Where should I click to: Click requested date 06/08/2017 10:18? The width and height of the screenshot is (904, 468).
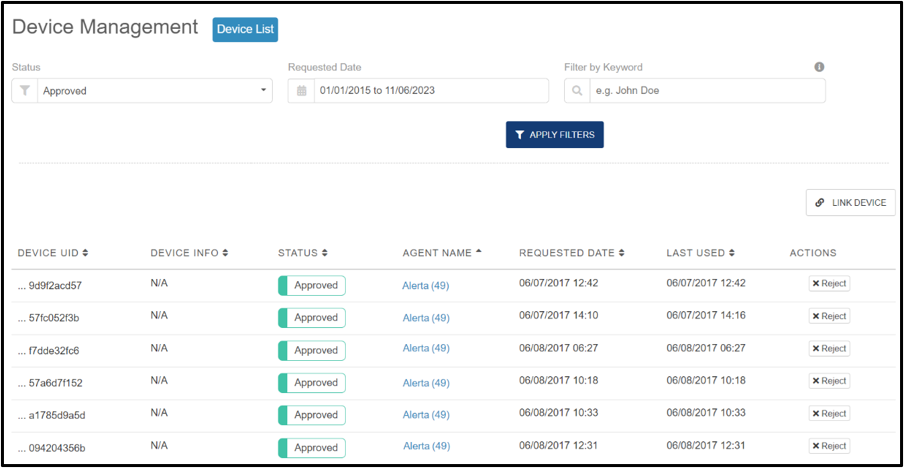[x=559, y=380]
